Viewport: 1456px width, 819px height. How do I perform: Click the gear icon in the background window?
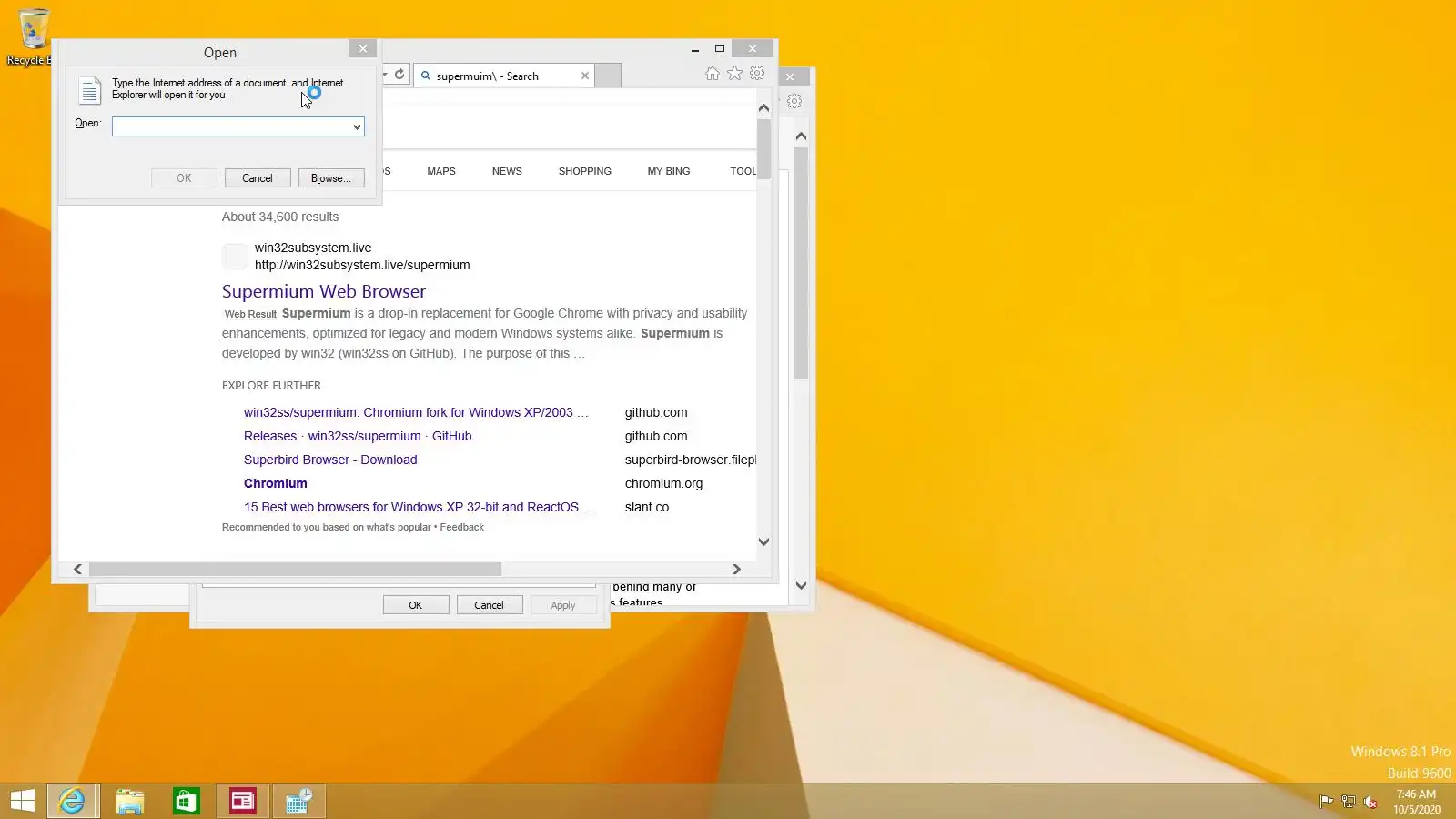point(794,101)
